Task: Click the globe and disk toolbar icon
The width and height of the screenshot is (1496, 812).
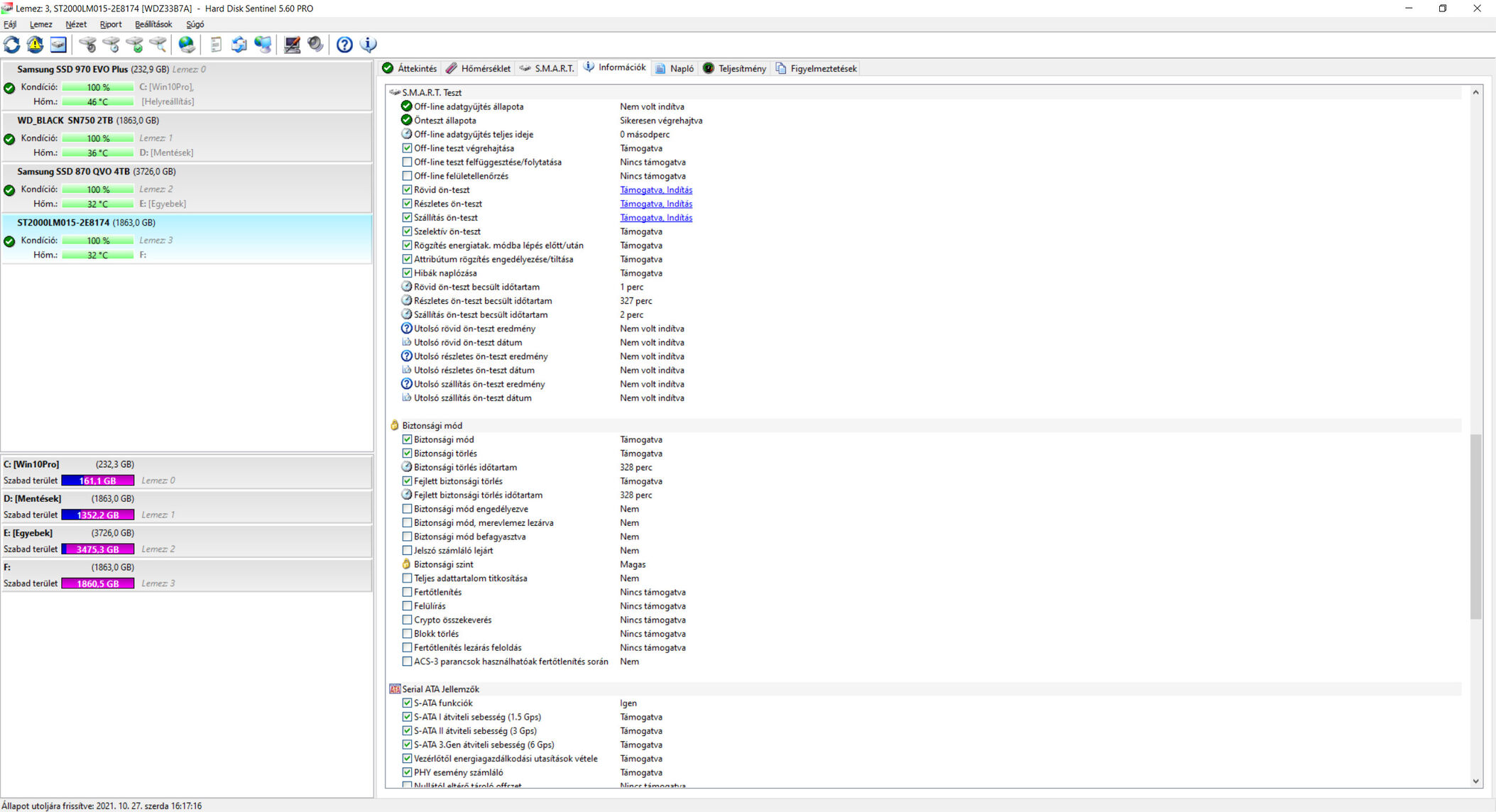Action: (187, 45)
